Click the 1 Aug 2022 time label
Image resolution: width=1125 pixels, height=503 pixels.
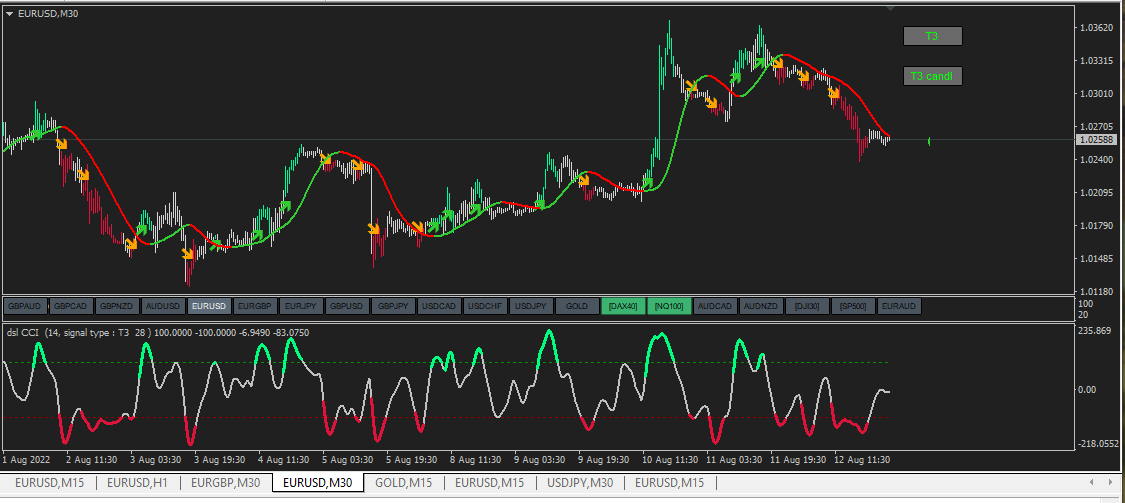pos(26,459)
